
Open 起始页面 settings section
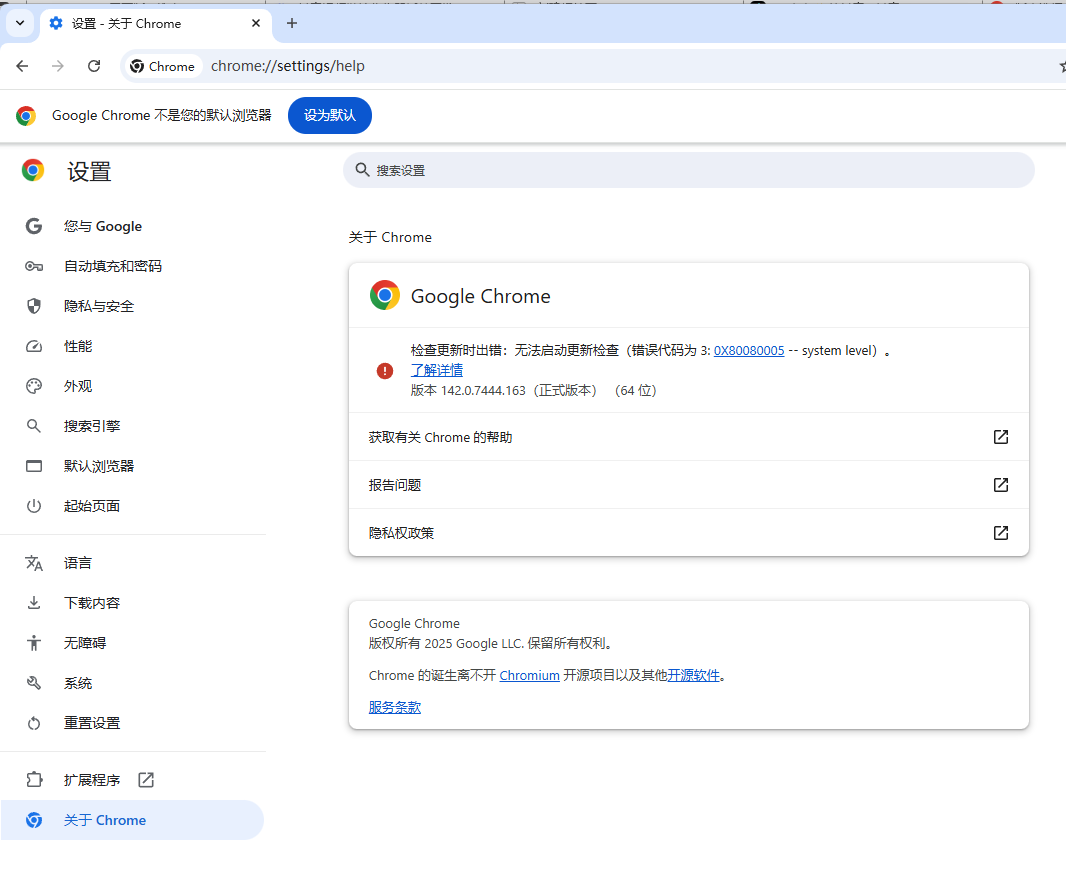pos(133,506)
